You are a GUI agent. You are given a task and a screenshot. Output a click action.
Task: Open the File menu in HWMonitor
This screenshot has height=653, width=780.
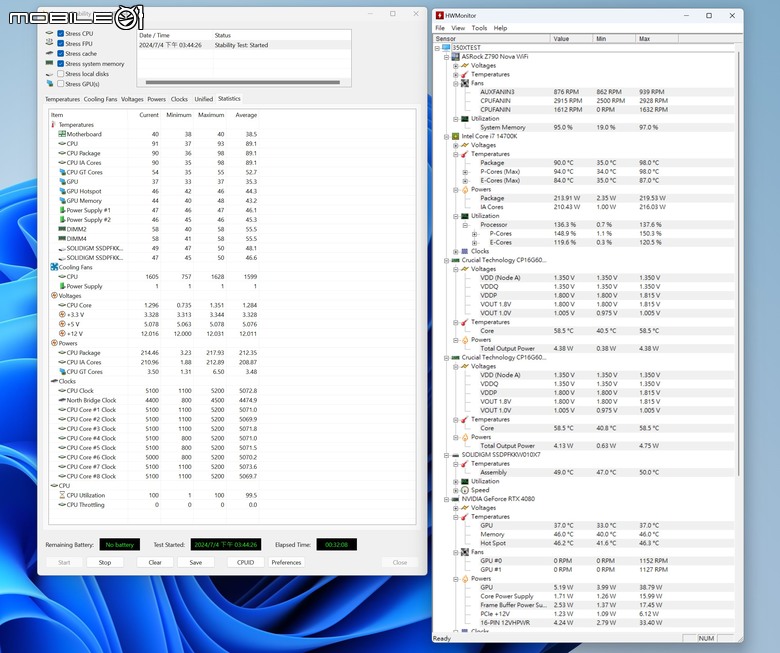(x=440, y=28)
